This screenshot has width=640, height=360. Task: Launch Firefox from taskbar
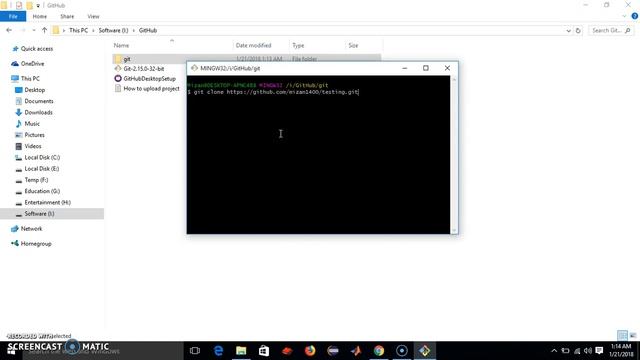tap(310, 351)
